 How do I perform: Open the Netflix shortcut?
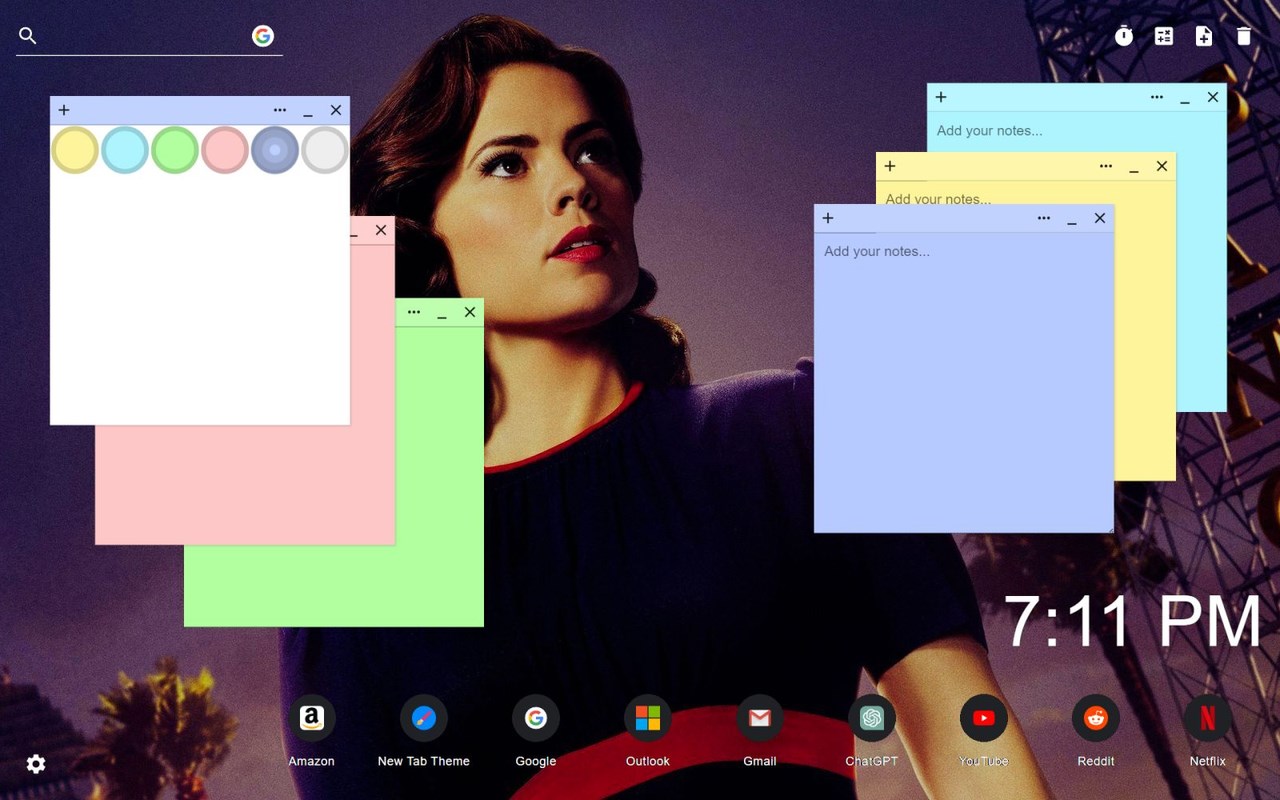click(x=1208, y=718)
